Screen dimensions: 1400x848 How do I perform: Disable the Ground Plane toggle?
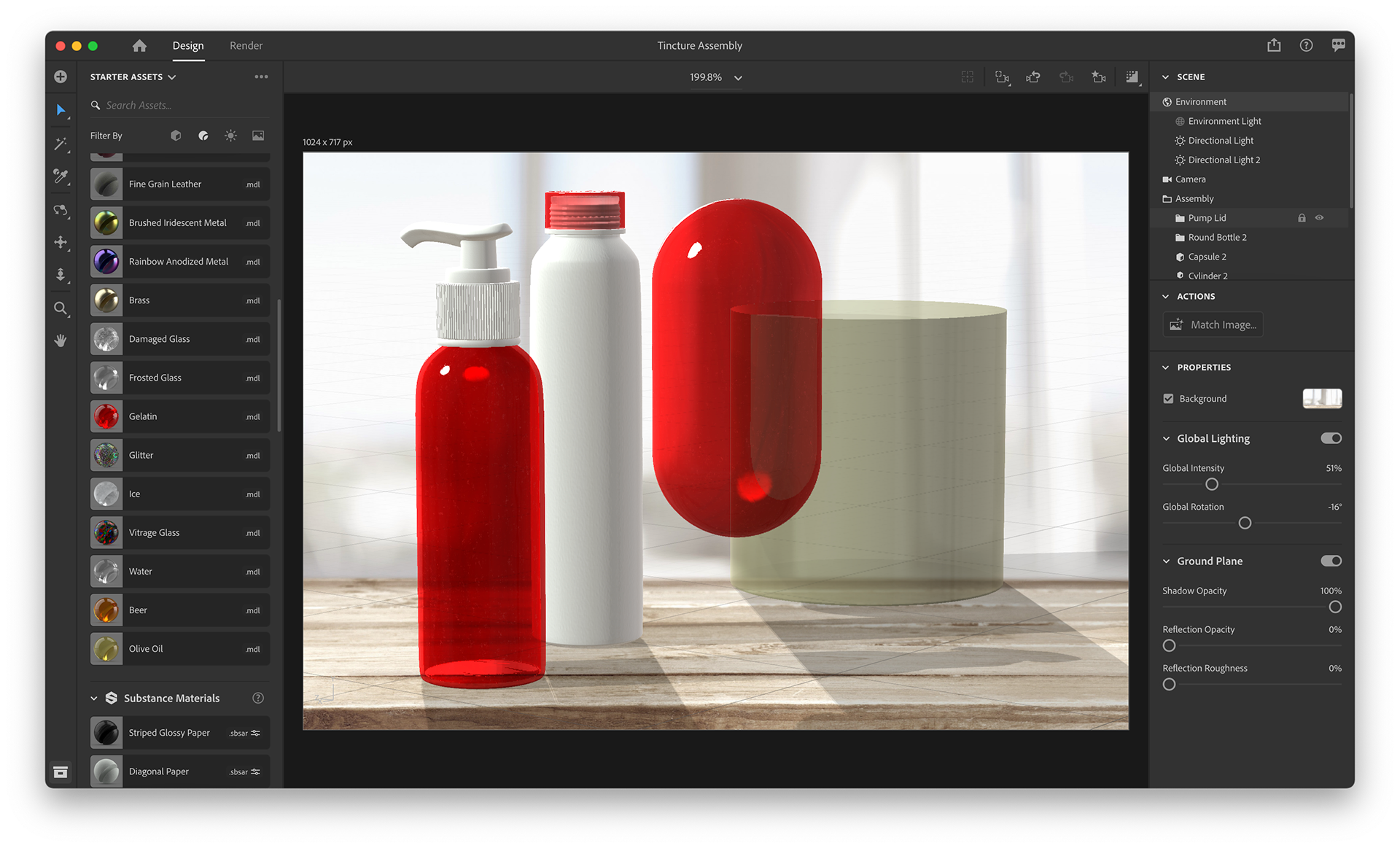click(1331, 561)
